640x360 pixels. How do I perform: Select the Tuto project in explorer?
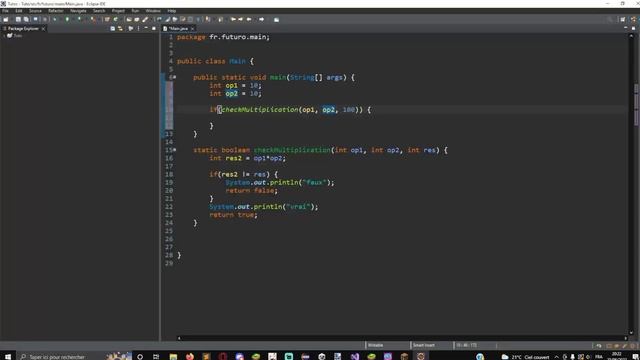click(18, 36)
